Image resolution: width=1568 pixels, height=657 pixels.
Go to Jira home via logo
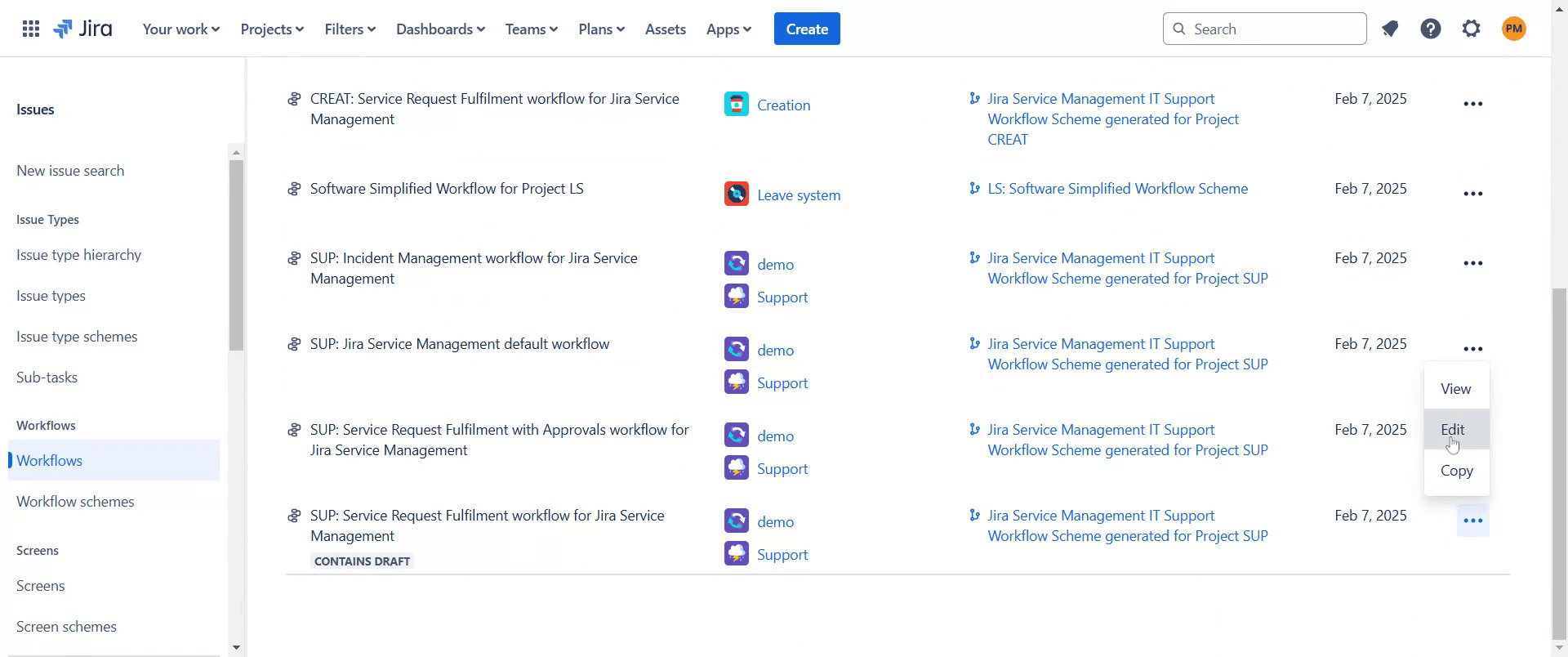coord(82,29)
